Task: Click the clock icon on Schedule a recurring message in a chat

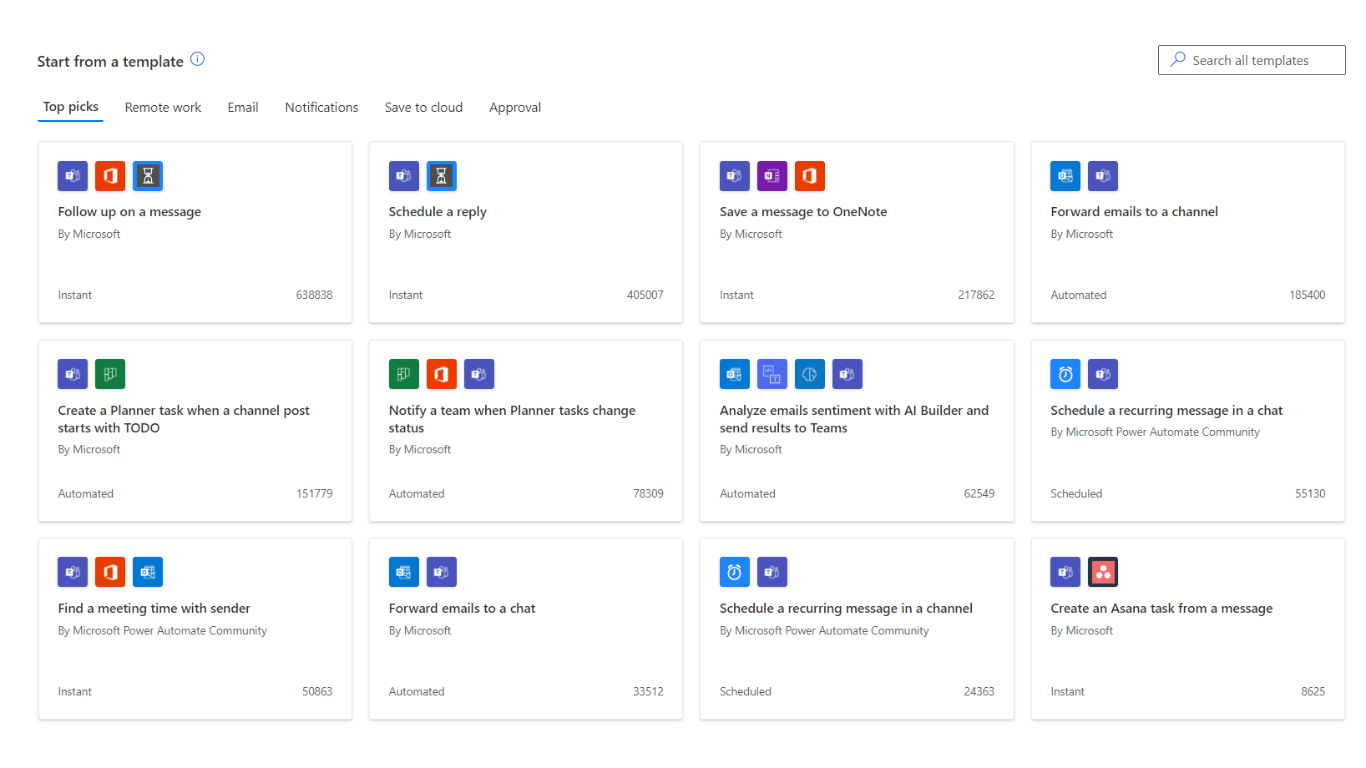Action: tap(1066, 374)
